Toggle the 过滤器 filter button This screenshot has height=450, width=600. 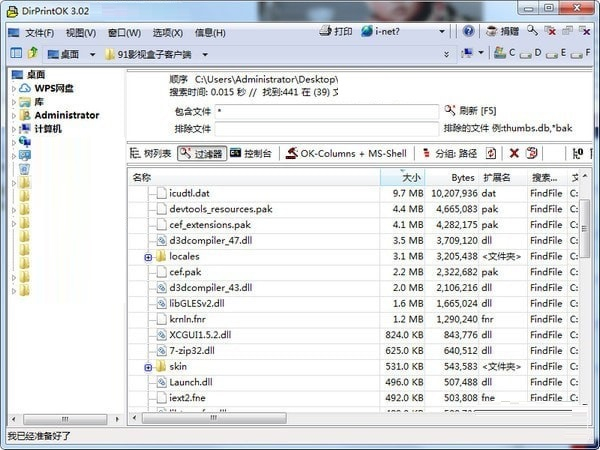click(x=201, y=153)
